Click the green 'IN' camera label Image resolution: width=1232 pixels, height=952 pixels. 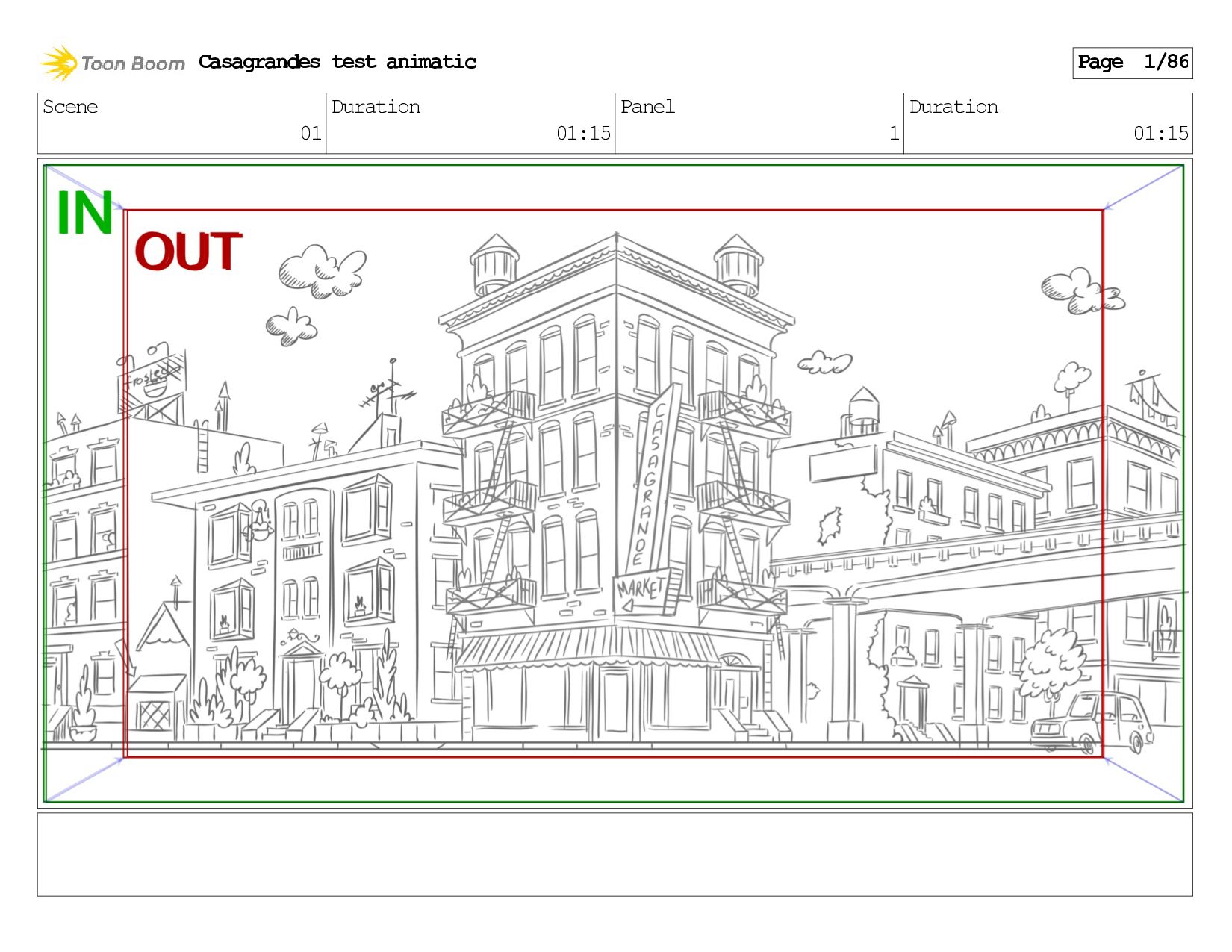(85, 214)
